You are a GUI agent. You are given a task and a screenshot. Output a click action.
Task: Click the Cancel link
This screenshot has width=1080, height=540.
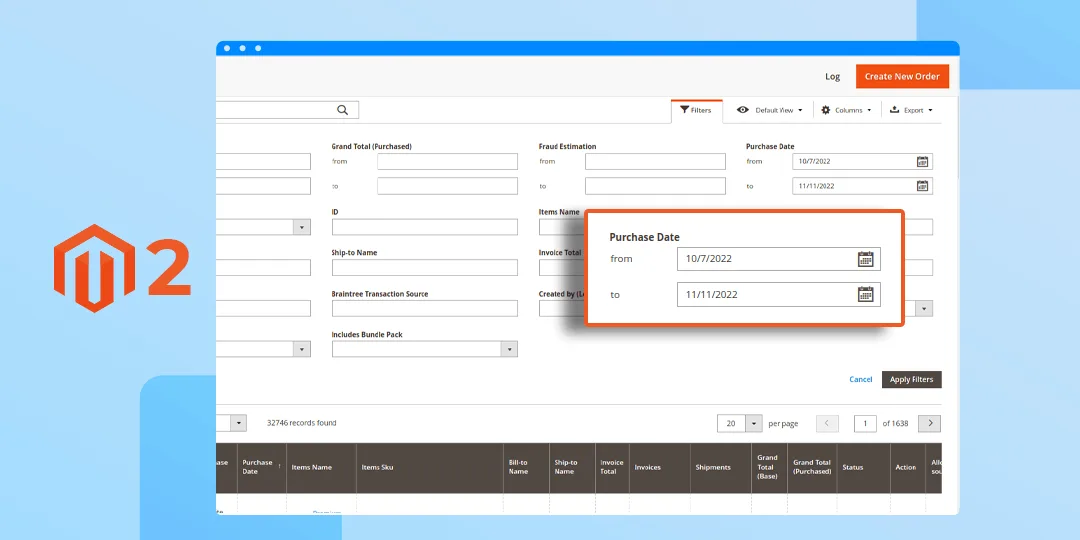(861, 380)
